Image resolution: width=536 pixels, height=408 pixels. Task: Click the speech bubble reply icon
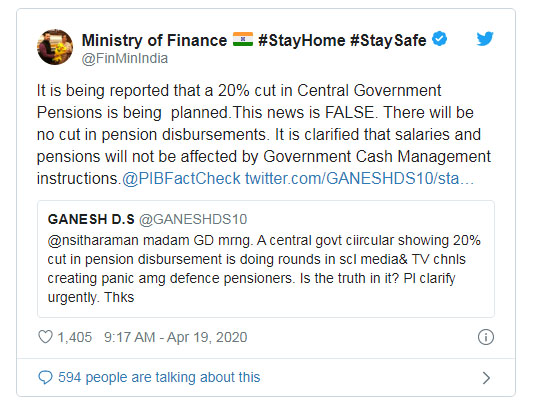[x=45, y=378]
